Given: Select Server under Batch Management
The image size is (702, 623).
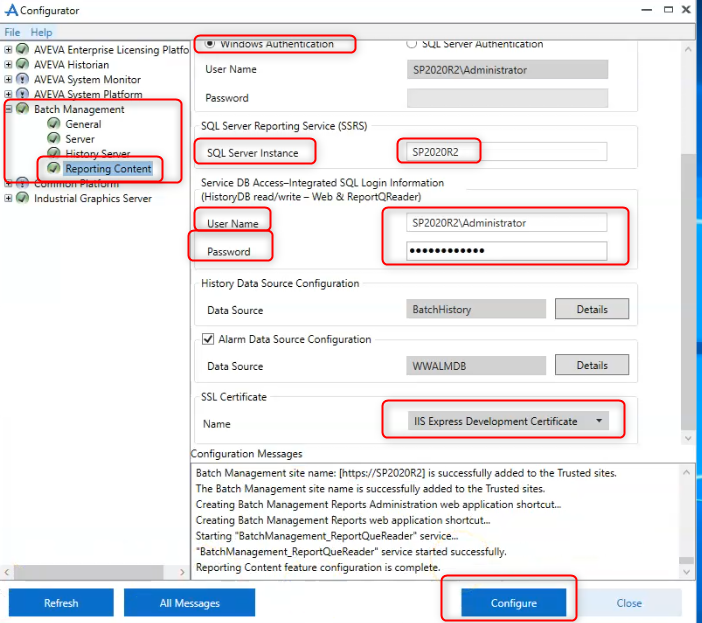Looking at the screenshot, I should coord(80,139).
